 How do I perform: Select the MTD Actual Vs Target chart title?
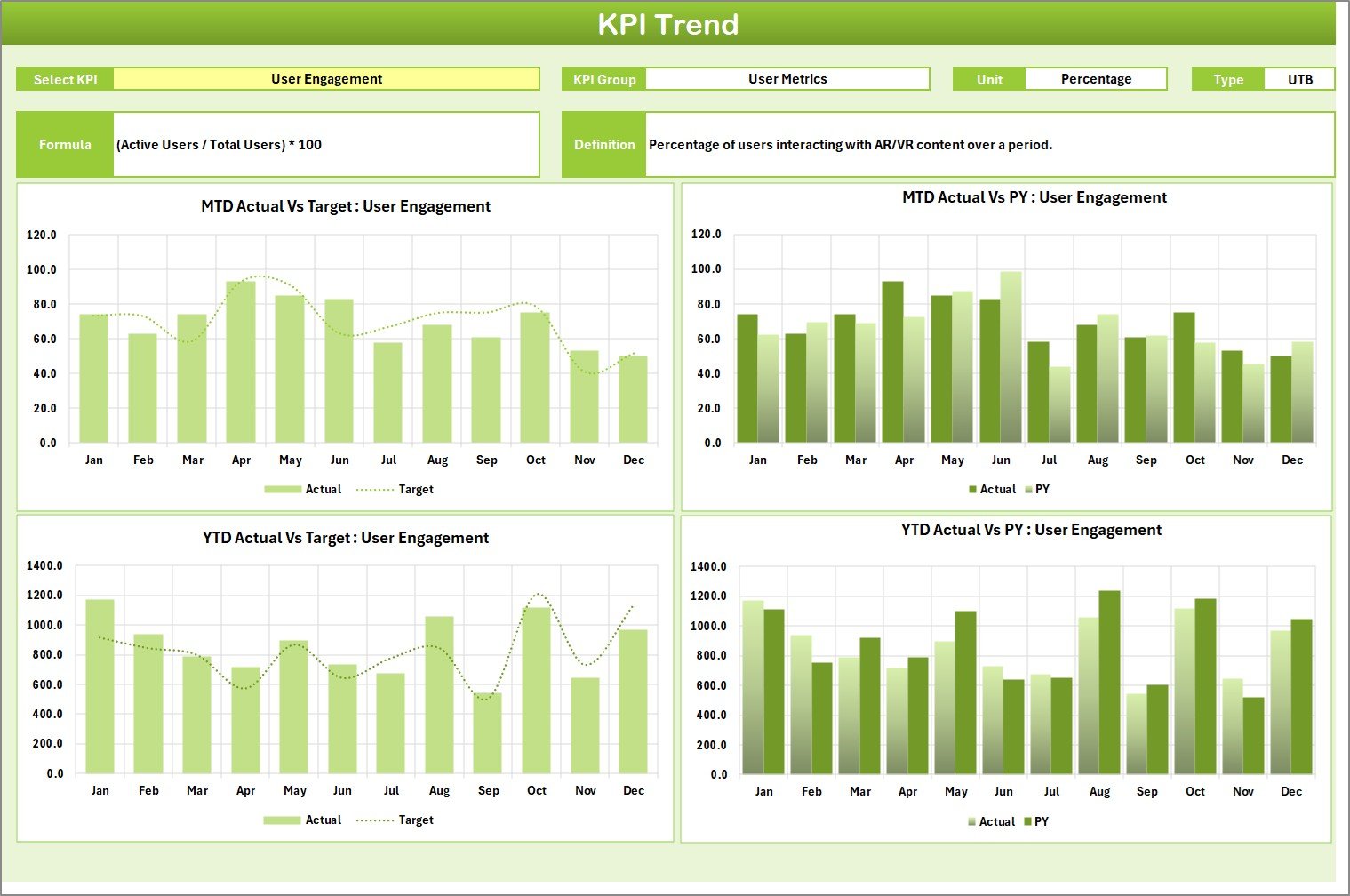tap(347, 205)
